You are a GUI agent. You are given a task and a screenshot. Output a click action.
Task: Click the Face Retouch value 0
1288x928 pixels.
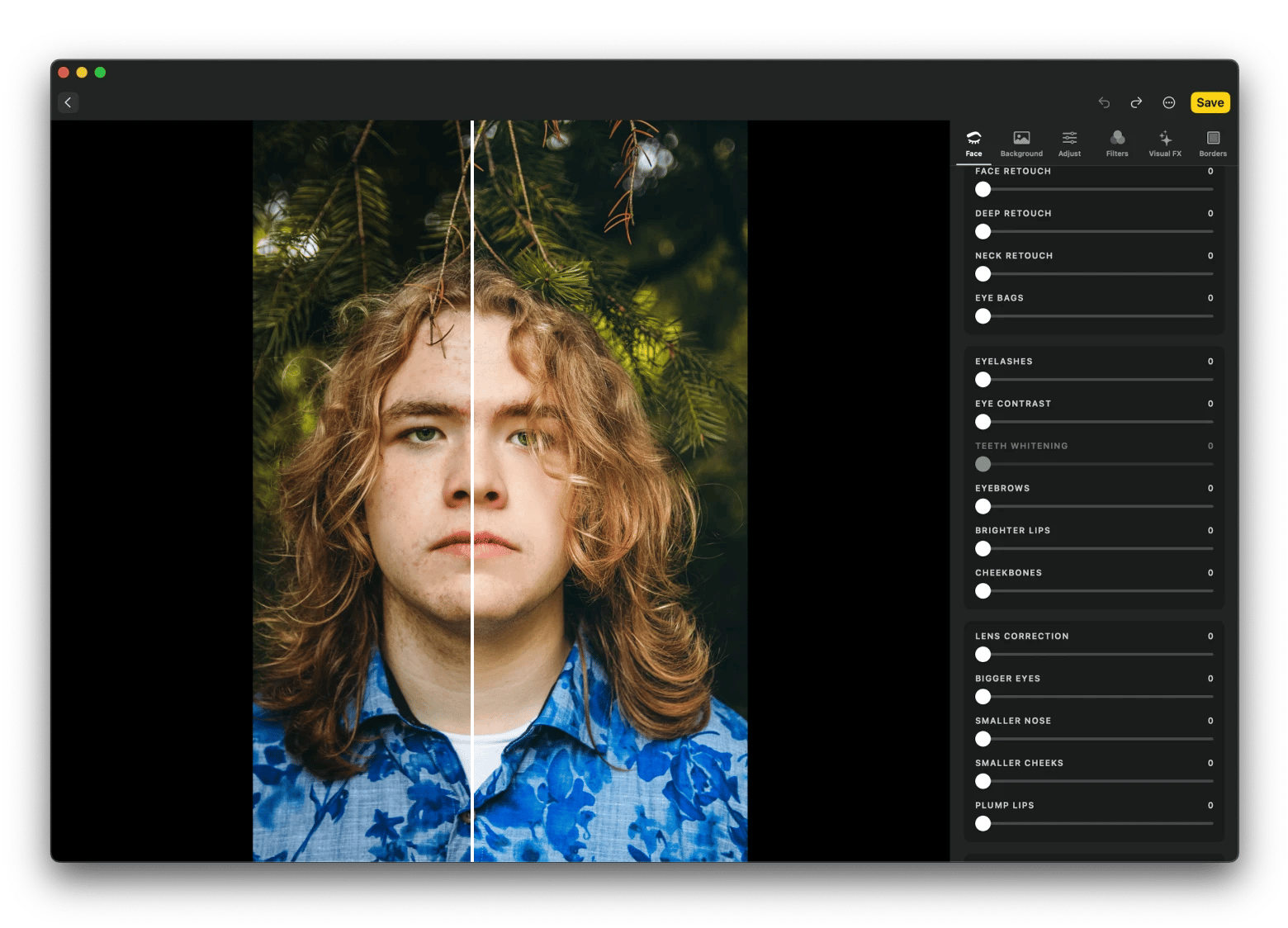[x=1210, y=171]
